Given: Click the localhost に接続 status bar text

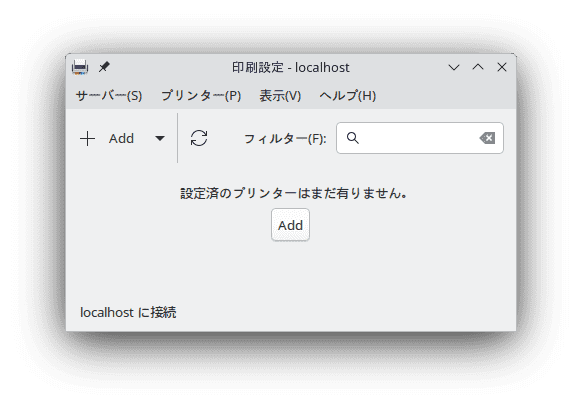Looking at the screenshot, I should pos(128,313).
